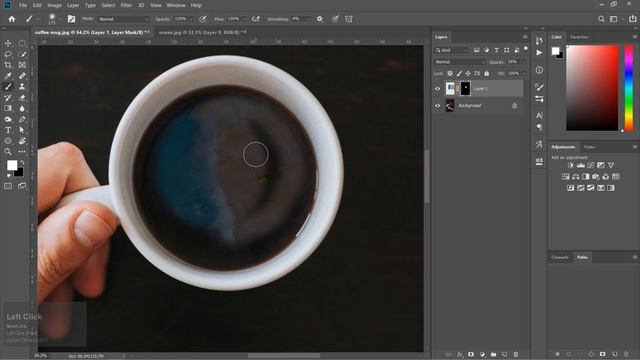Switch to the Styles tab
Screen dimensions: 640x360
coord(589,147)
